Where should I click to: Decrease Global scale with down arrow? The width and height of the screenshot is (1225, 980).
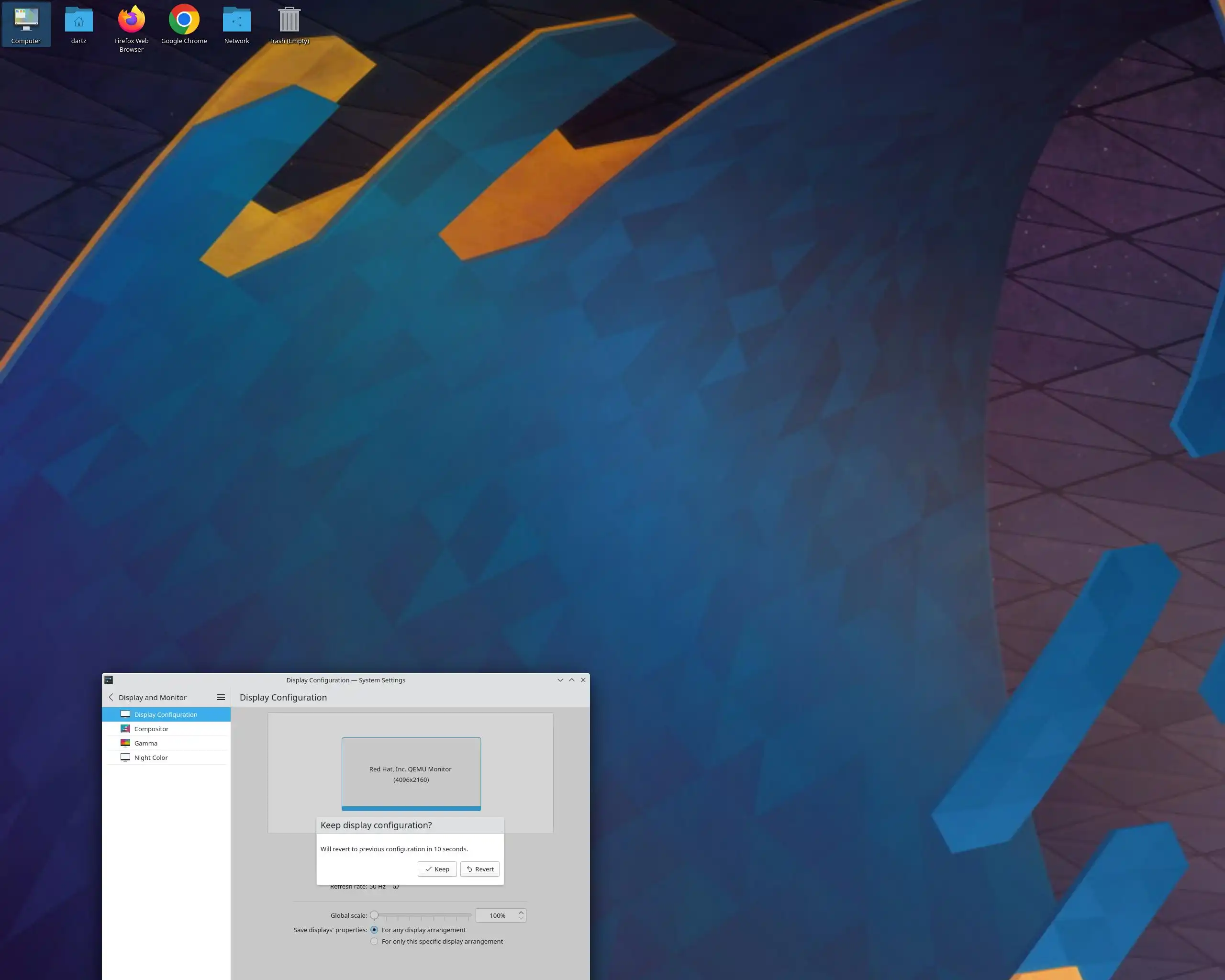point(521,918)
